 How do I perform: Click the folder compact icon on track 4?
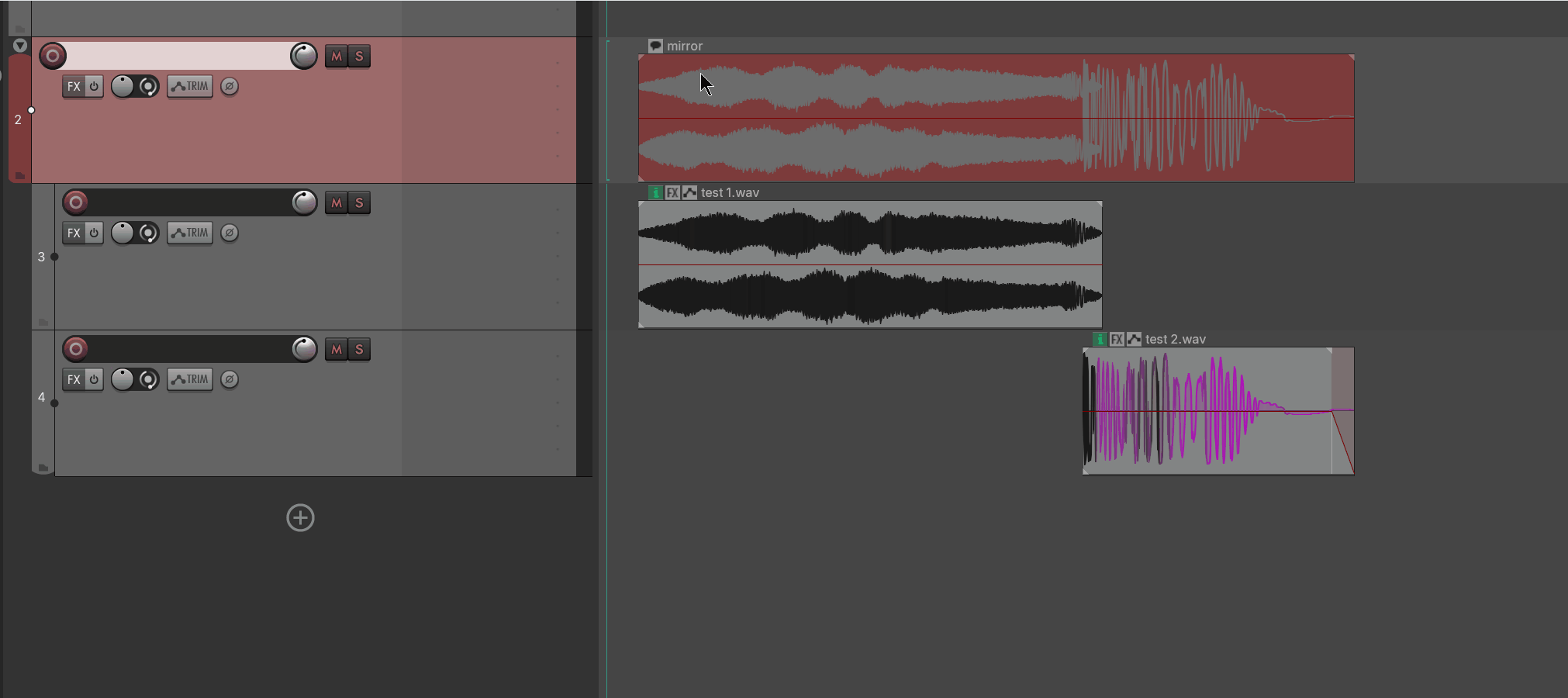[43, 468]
